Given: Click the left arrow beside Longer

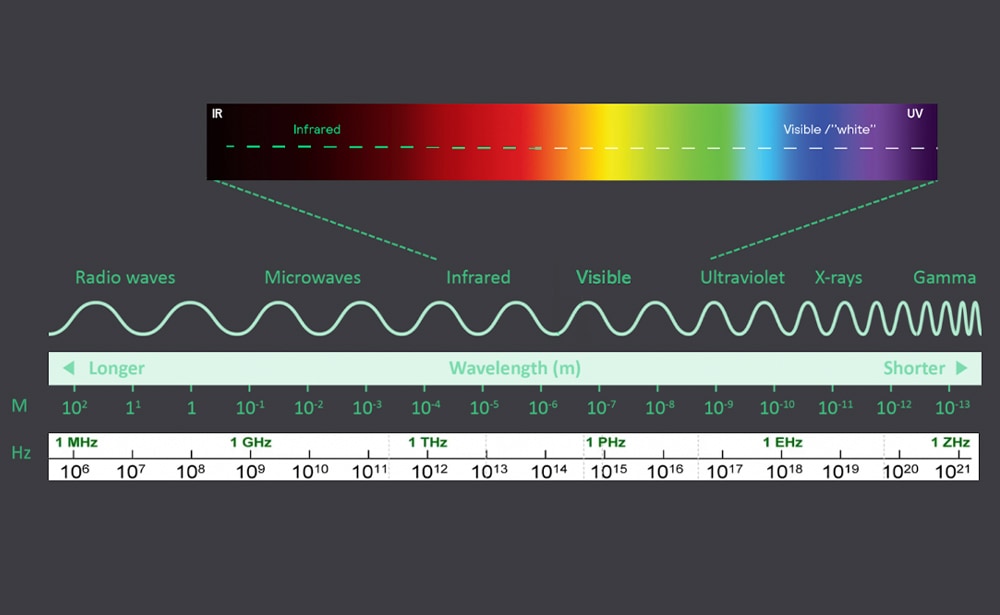Looking at the screenshot, I should 68,368.
